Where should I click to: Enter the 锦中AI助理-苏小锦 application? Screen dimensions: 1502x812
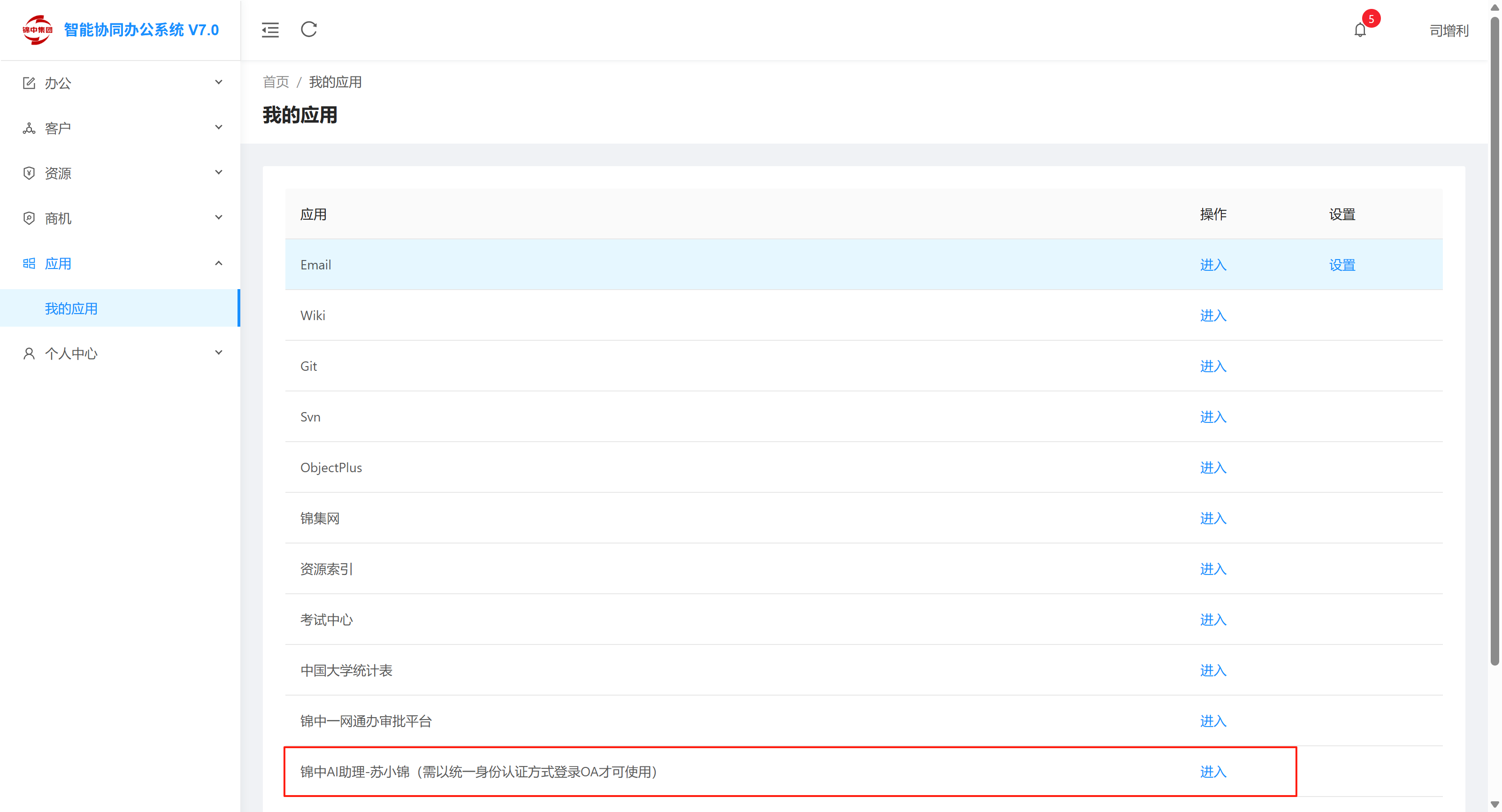coord(1213,772)
